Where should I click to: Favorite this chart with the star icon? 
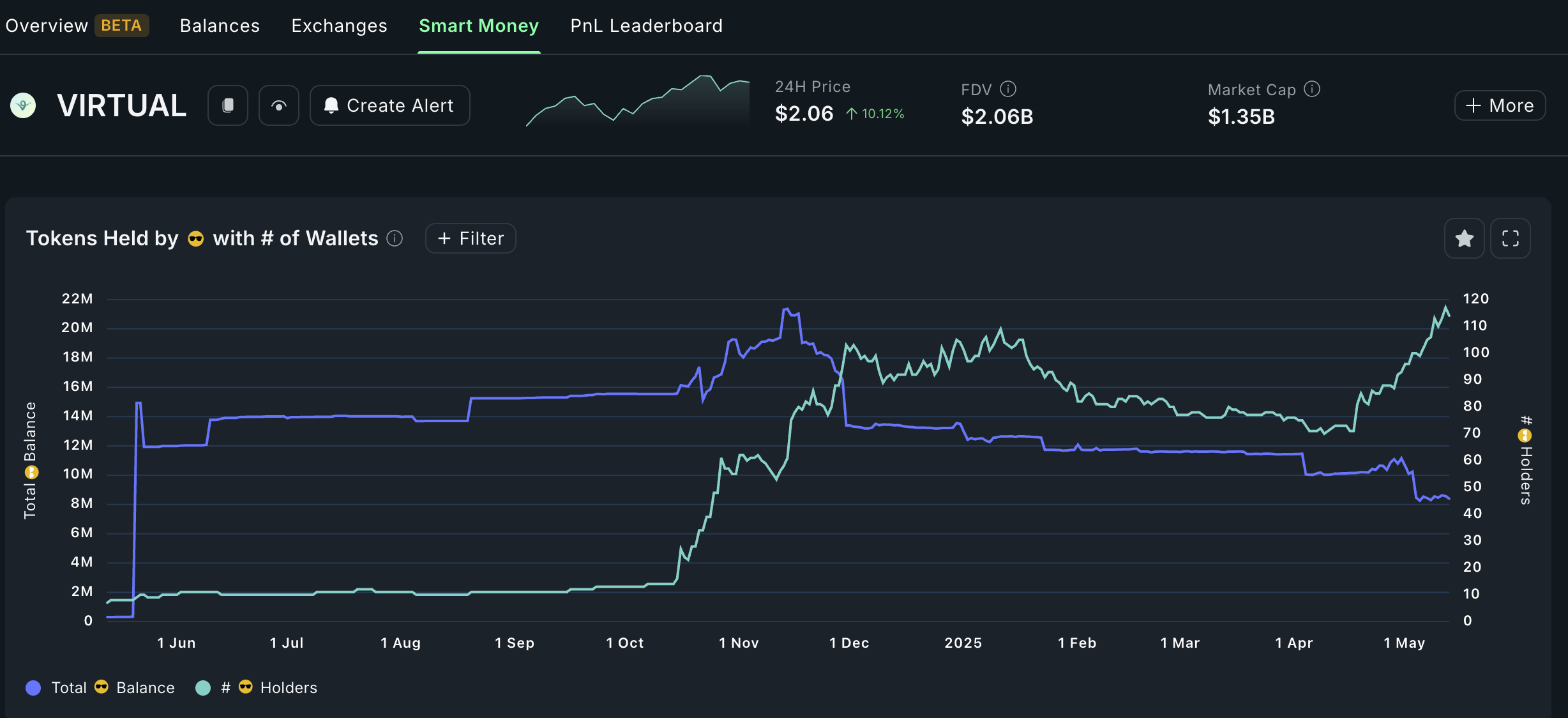pyautogui.click(x=1464, y=238)
